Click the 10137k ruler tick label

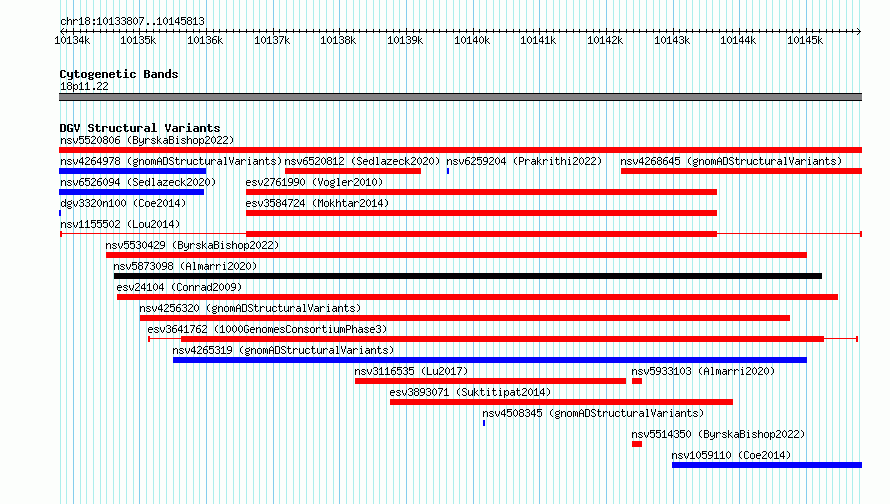[x=272, y=40]
